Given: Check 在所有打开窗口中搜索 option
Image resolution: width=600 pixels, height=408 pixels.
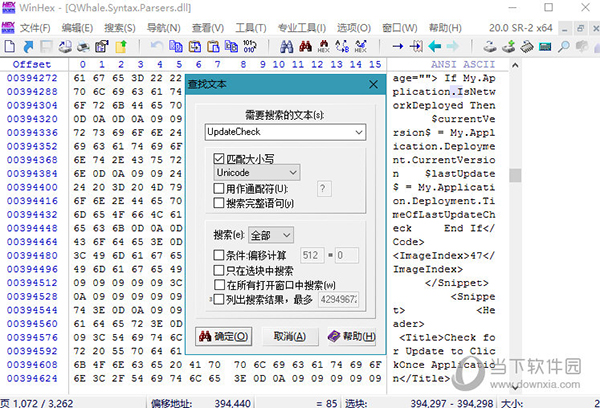Looking at the screenshot, I should pyautogui.click(x=219, y=285).
